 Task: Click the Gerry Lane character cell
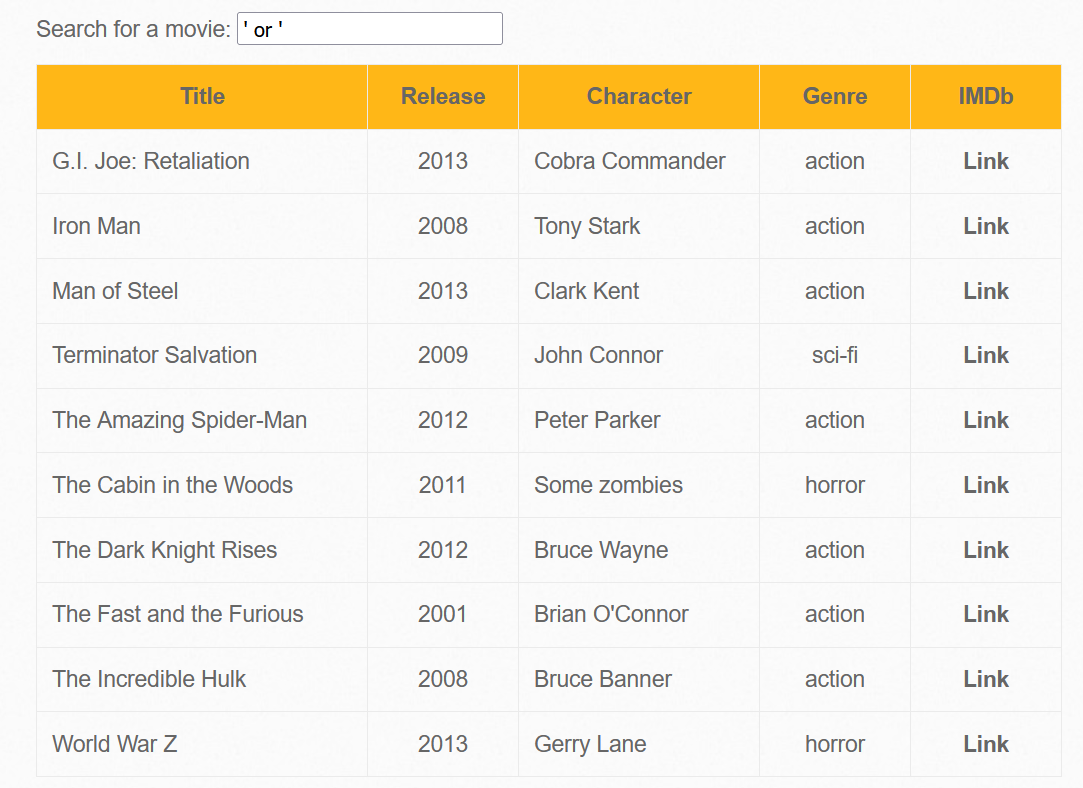pyautogui.click(x=639, y=744)
